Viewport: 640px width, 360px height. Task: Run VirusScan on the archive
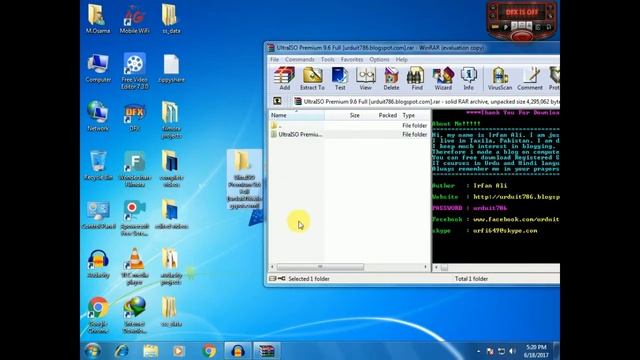pos(500,79)
